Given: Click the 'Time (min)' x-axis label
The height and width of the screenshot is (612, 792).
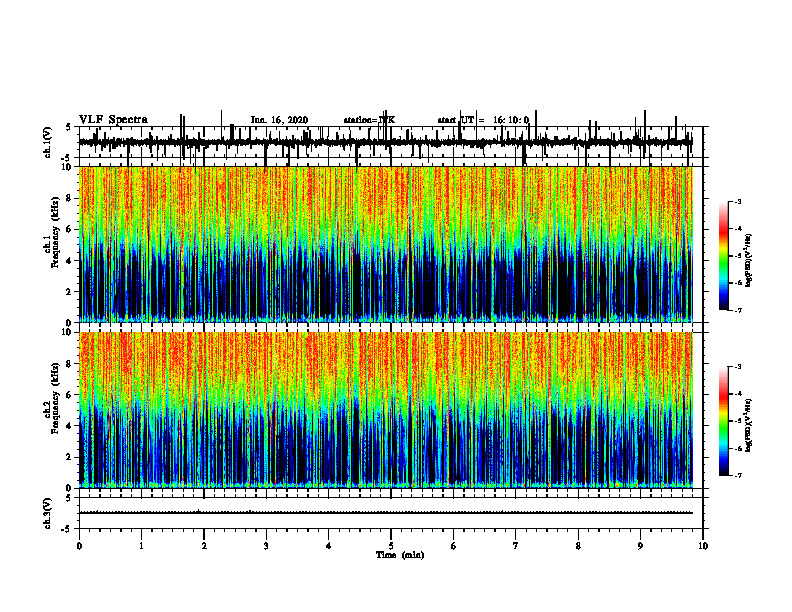Looking at the screenshot, I should [x=400, y=555].
